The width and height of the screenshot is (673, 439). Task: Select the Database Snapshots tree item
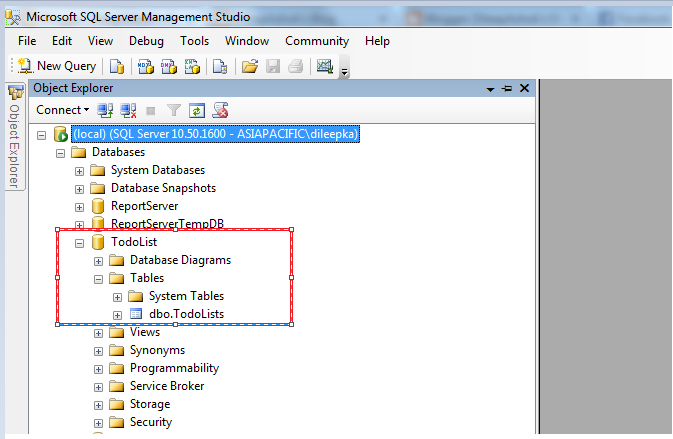163,188
